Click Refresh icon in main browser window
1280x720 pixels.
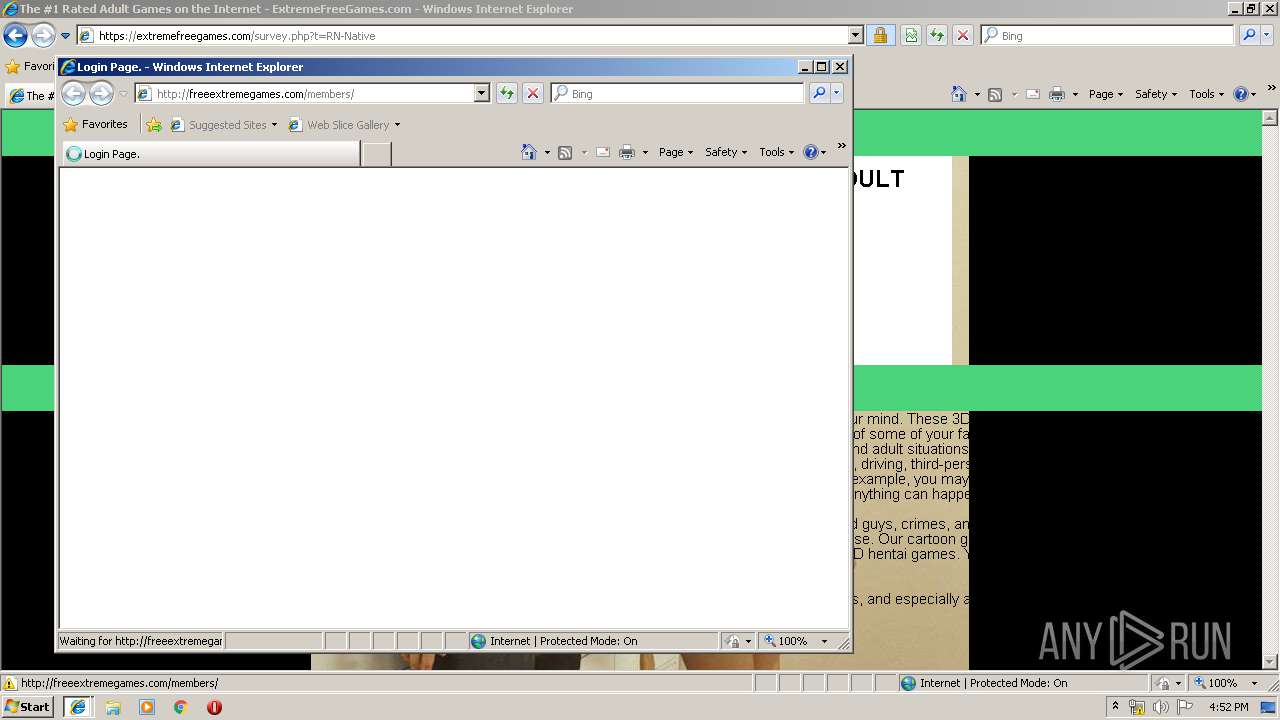pyautogui.click(x=937, y=35)
